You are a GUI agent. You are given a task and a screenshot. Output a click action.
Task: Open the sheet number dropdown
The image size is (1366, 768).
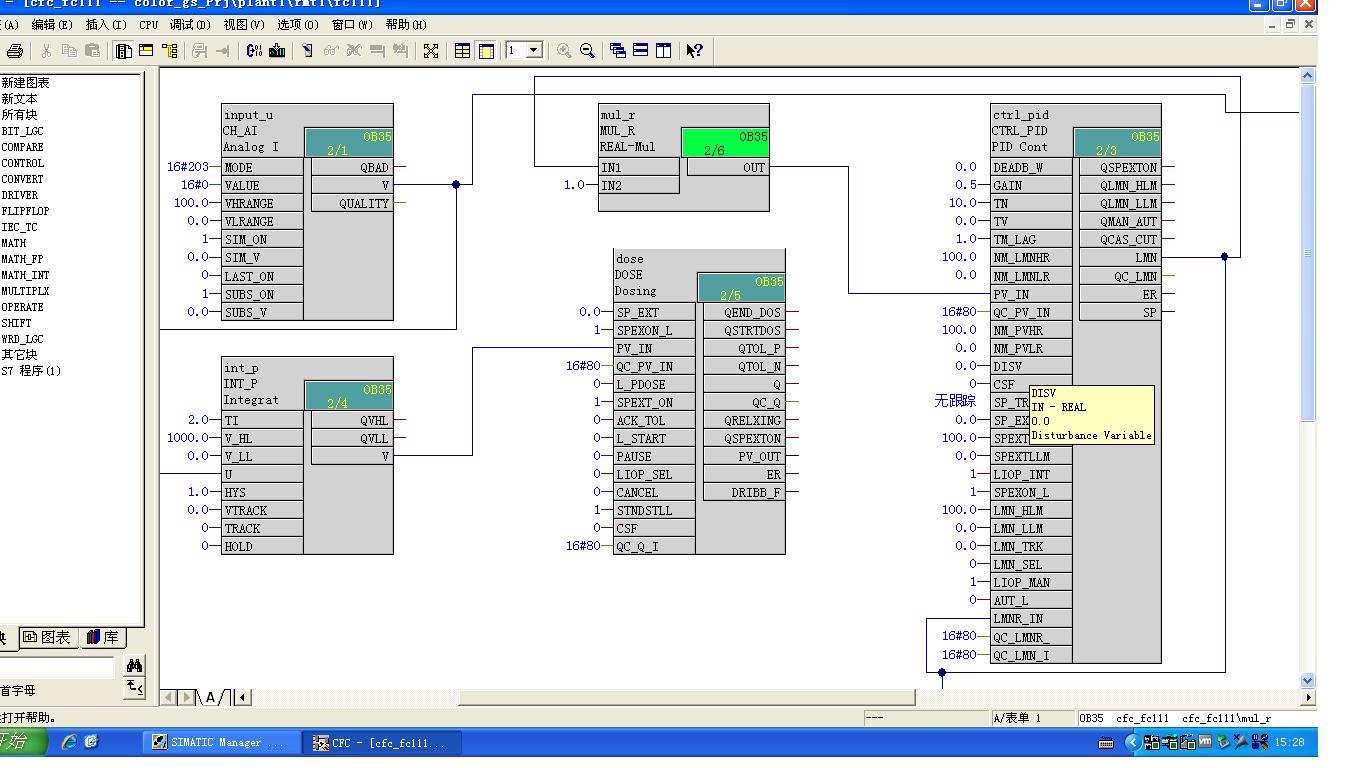click(x=534, y=51)
